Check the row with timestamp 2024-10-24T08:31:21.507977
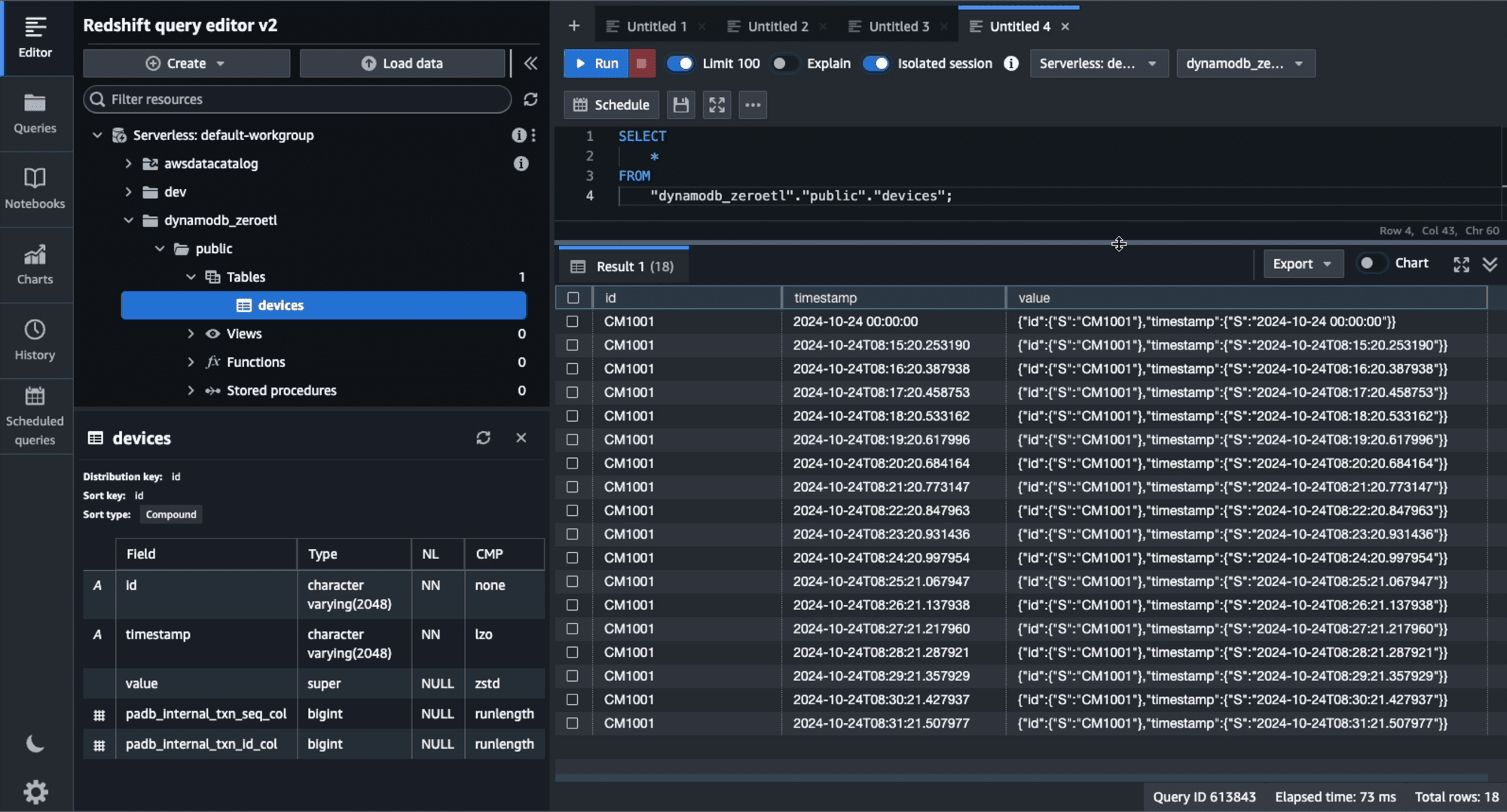 [573, 723]
